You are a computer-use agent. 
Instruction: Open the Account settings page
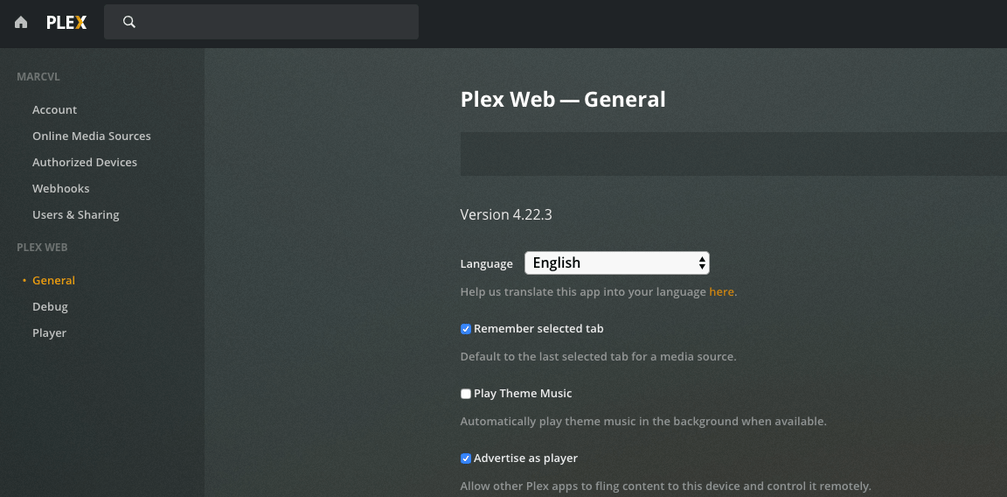tap(55, 110)
